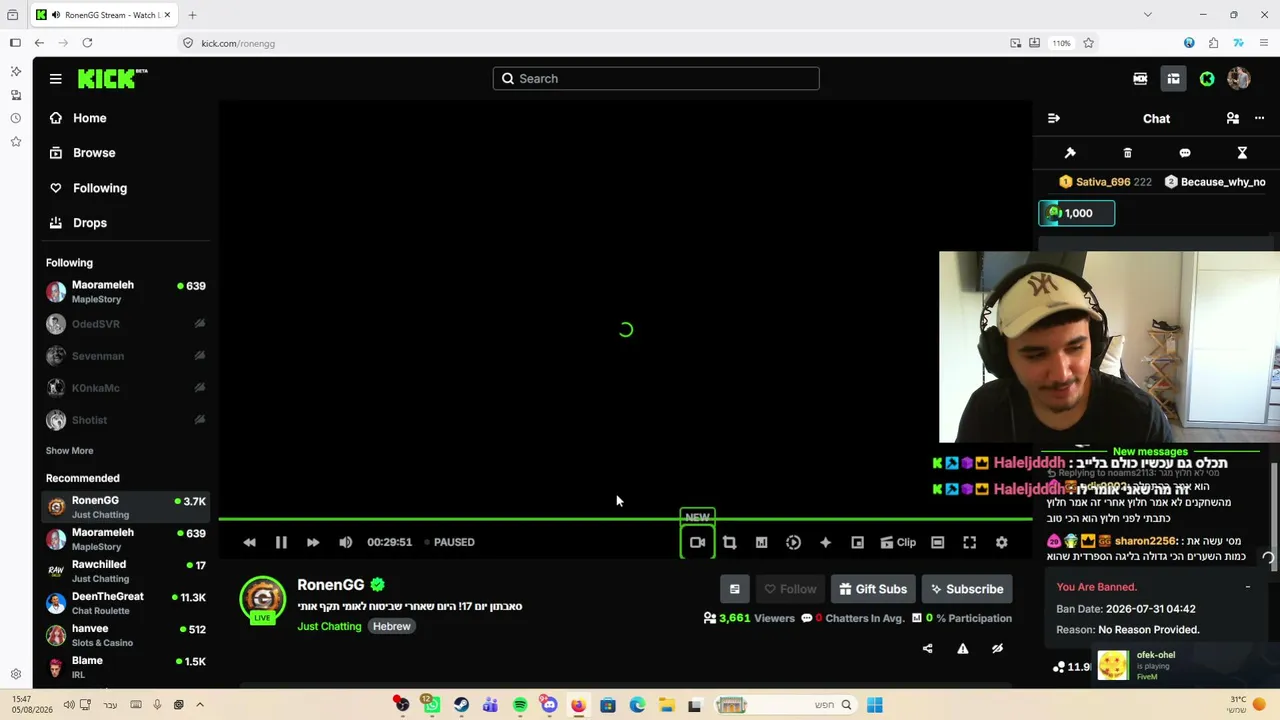Open player settings gear
Image resolution: width=1280 pixels, height=720 pixels.
[1001, 542]
